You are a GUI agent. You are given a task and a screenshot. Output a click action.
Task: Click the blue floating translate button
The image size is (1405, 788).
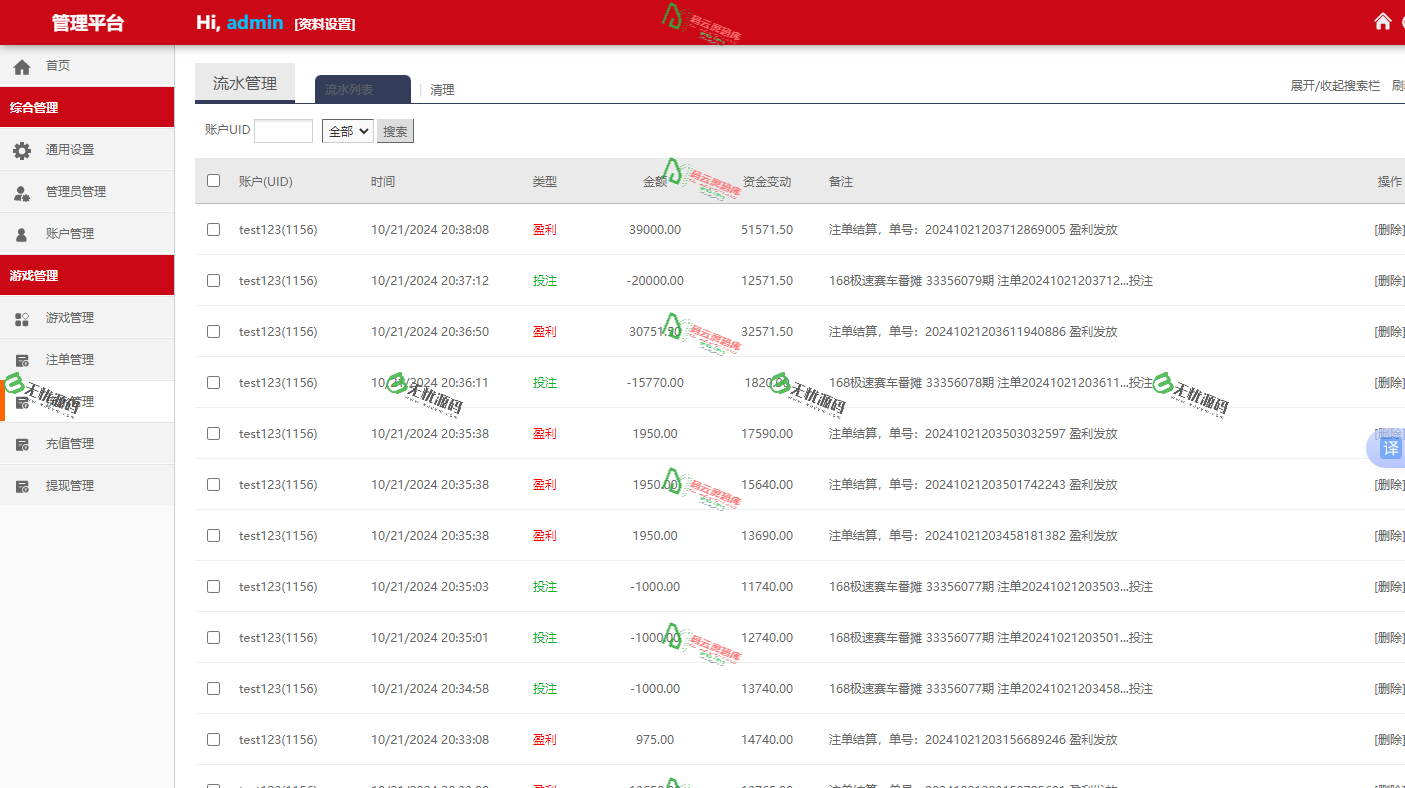click(1390, 447)
